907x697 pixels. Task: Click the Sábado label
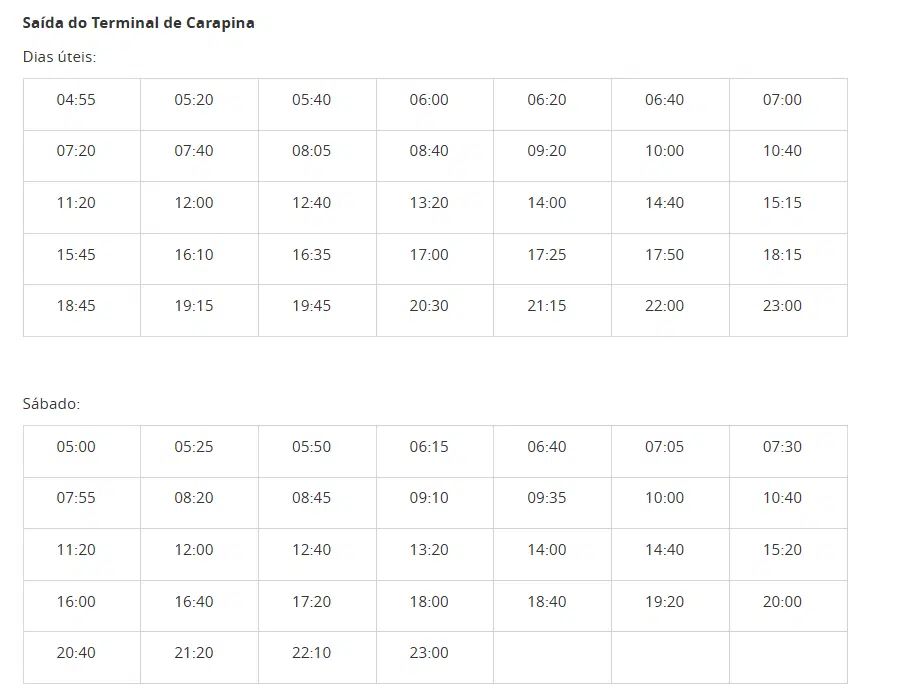51,404
